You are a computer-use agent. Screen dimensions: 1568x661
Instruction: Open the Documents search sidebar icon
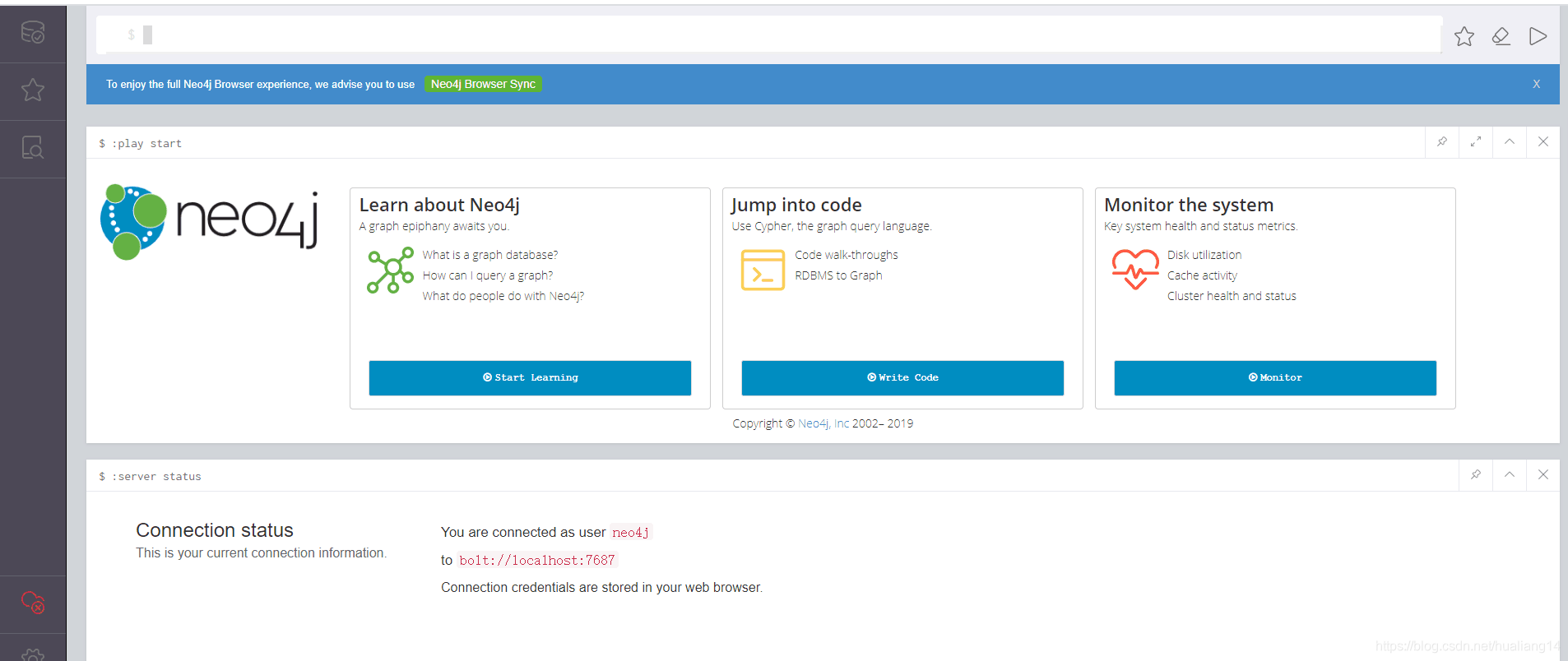click(x=33, y=148)
